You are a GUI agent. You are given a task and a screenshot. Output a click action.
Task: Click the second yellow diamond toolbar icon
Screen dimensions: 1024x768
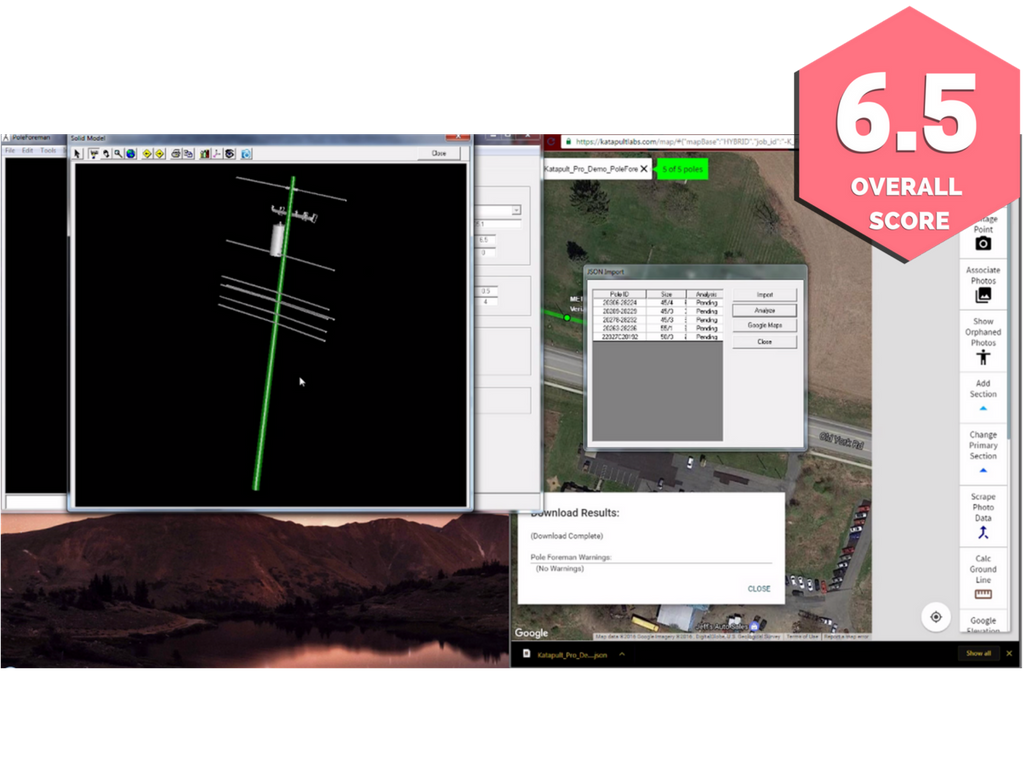pyautogui.click(x=159, y=154)
